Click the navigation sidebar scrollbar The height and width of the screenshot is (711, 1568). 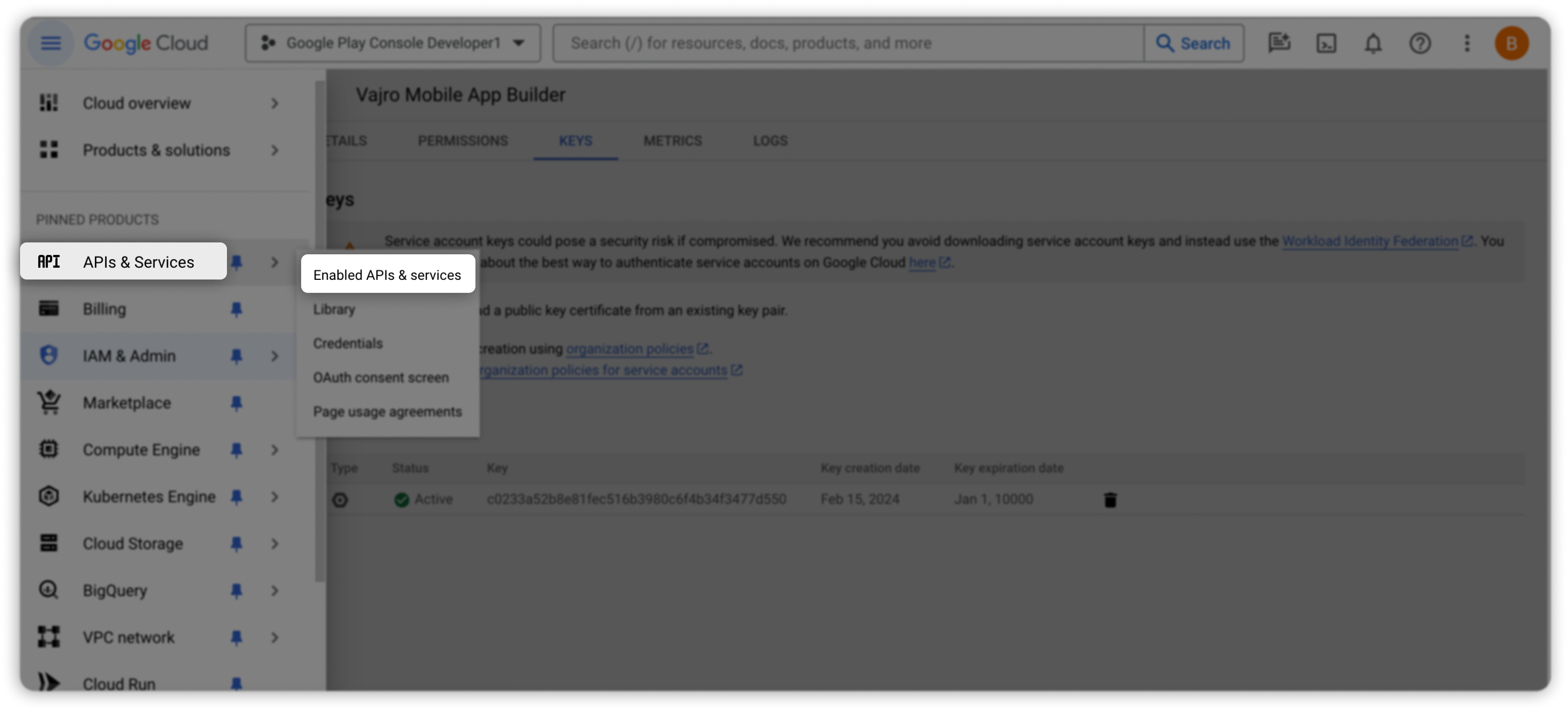click(x=320, y=331)
